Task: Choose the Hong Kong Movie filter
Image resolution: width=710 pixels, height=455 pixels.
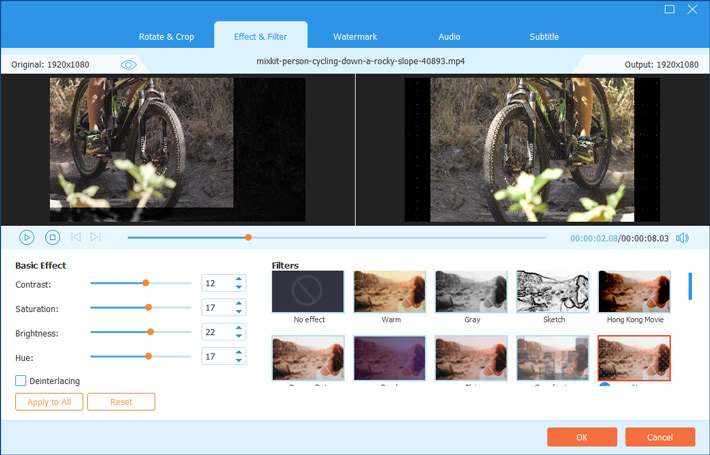Action: (x=634, y=291)
